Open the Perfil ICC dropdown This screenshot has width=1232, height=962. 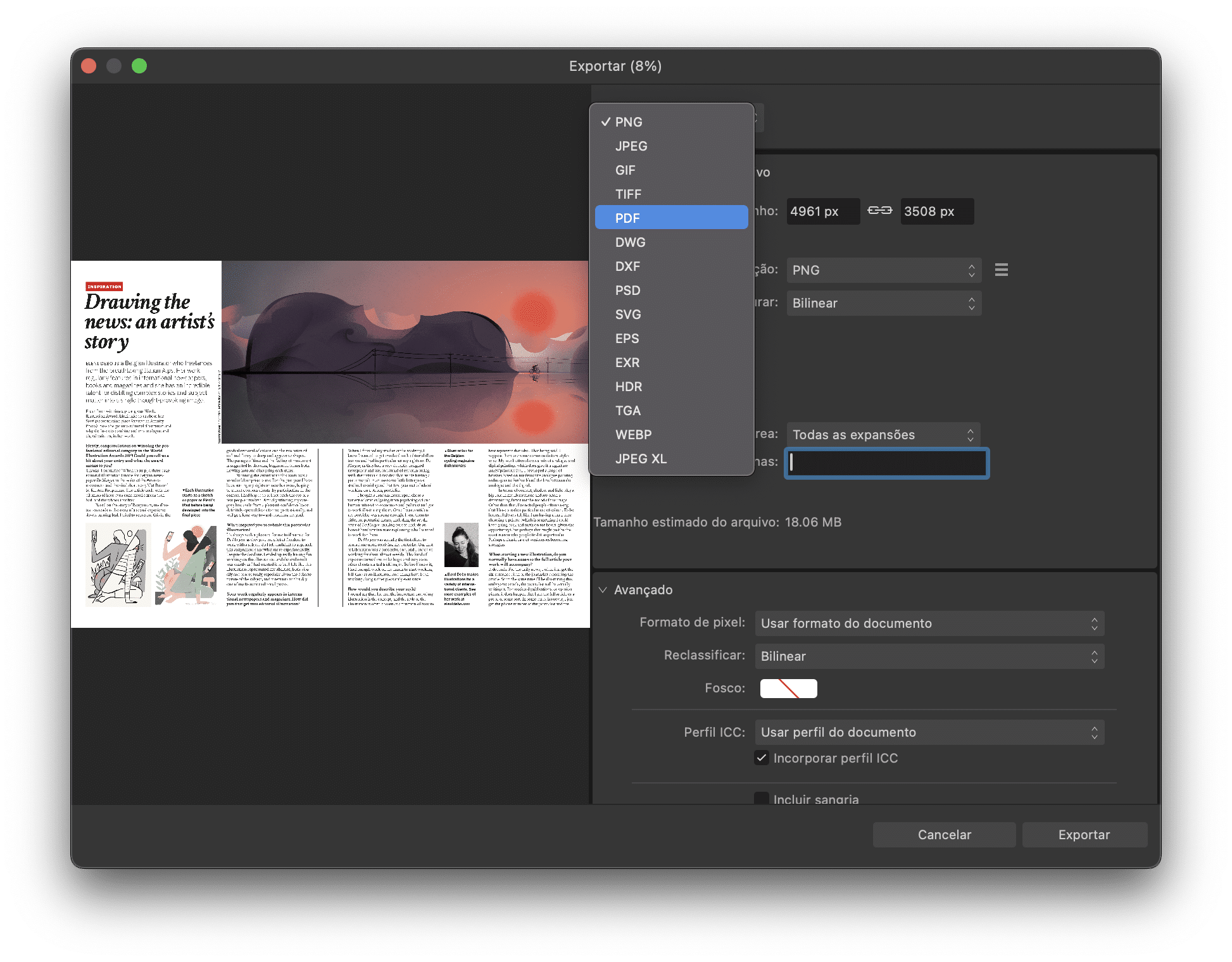click(929, 732)
